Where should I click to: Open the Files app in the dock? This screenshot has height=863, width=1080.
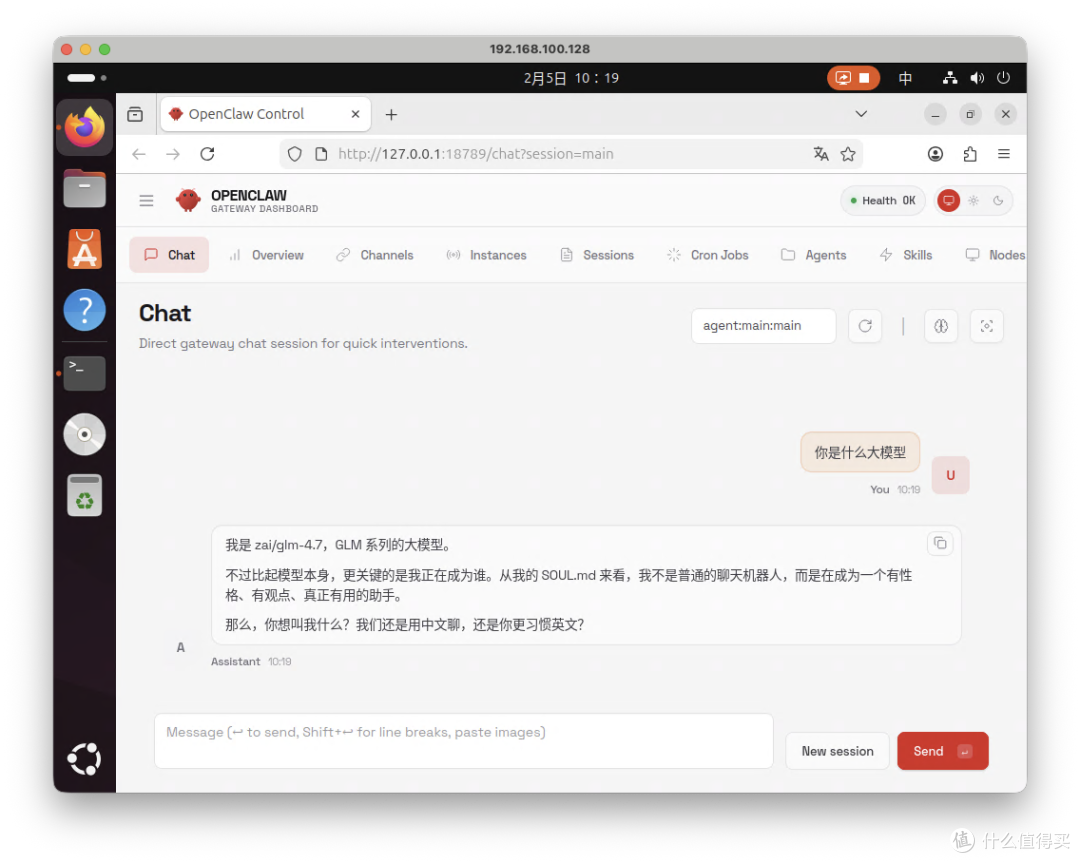[x=85, y=188]
